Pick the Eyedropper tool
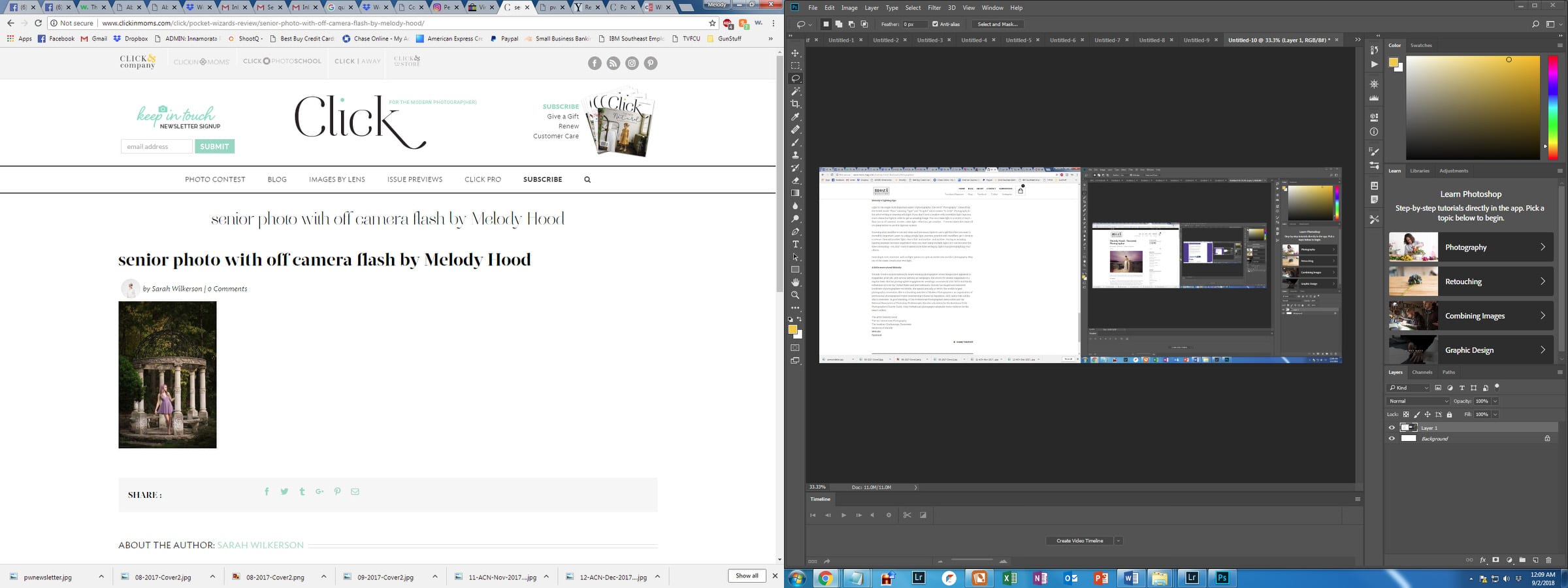1568x588 pixels. pos(795,117)
